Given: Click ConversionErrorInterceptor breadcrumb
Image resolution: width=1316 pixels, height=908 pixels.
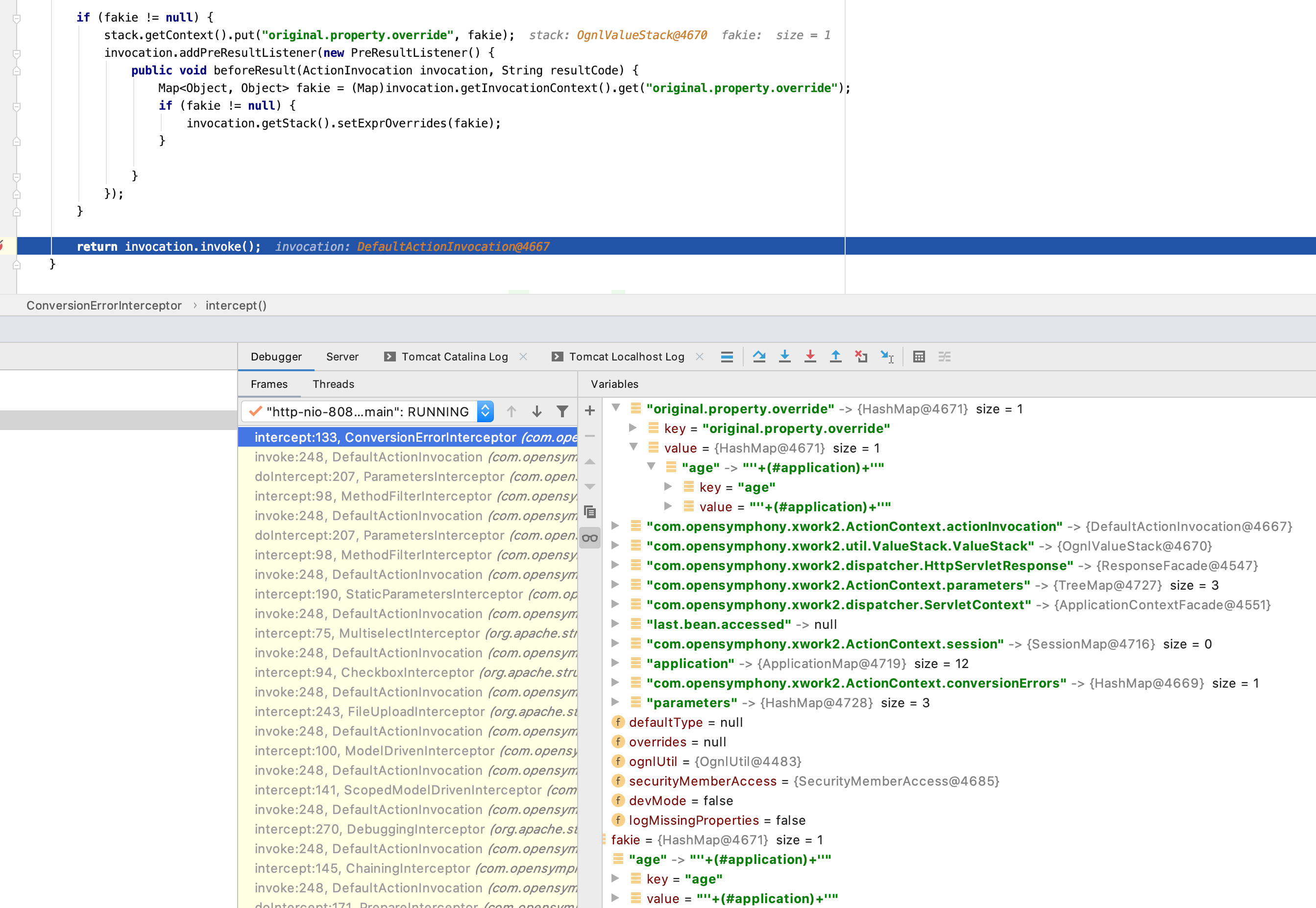Looking at the screenshot, I should tap(104, 306).
